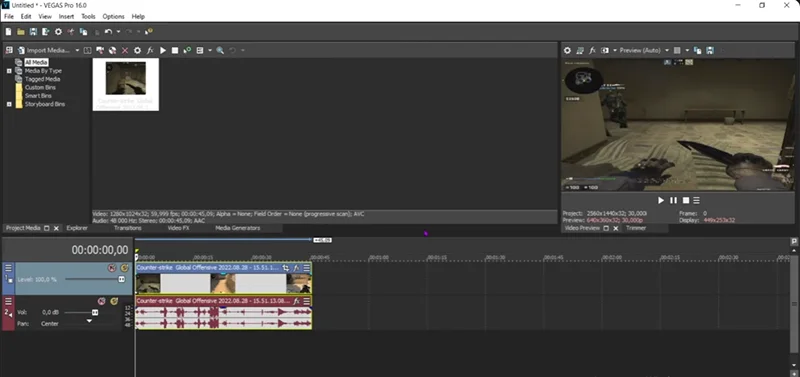
Task: Open Event Pan/Crop on video clip
Action: (x=286, y=268)
